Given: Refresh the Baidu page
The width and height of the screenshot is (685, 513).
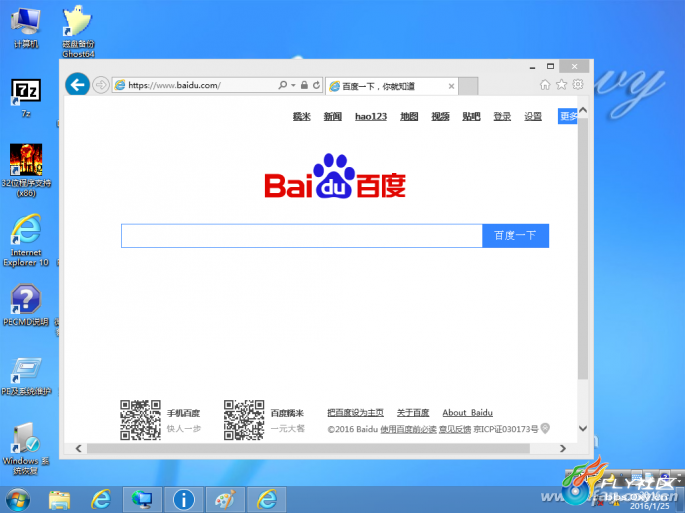Looking at the screenshot, I should (316, 85).
